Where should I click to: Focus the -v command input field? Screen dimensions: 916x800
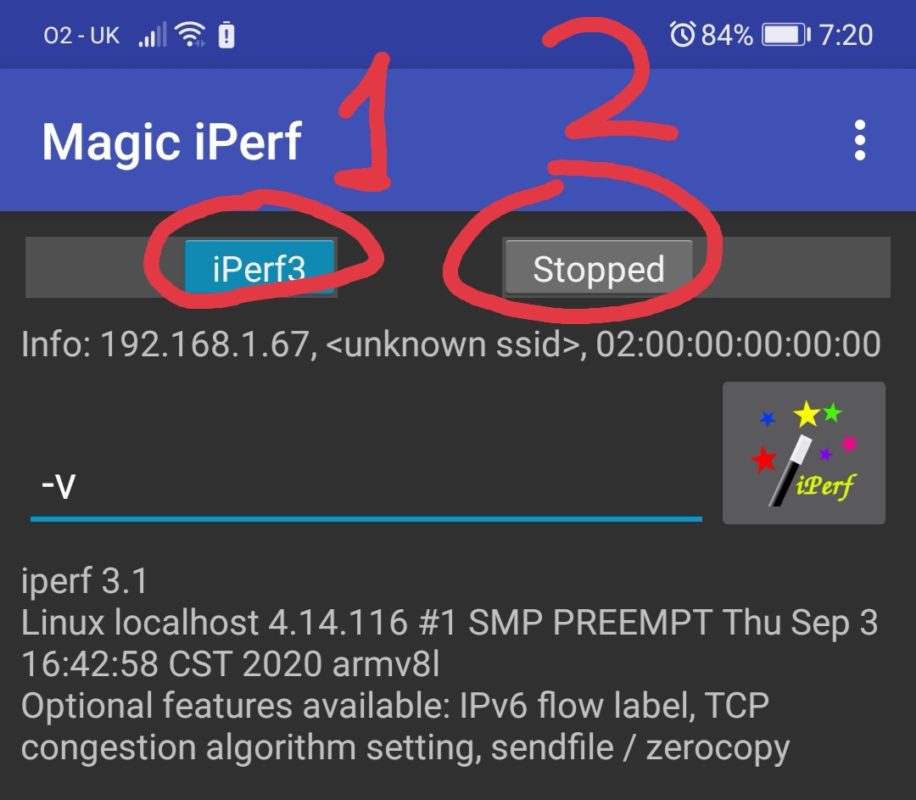tap(366, 485)
